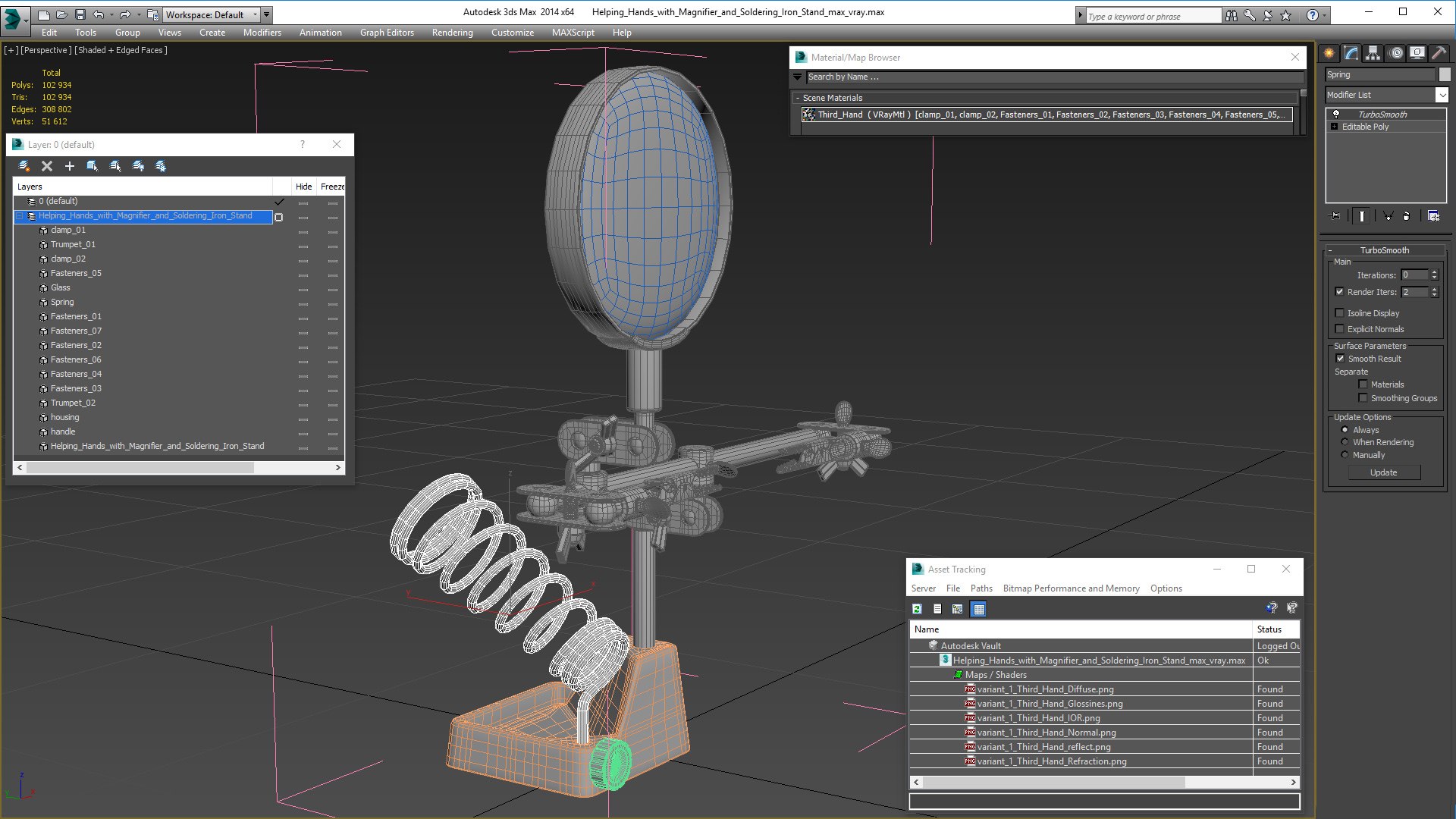Select the Manually update option

point(1345,455)
